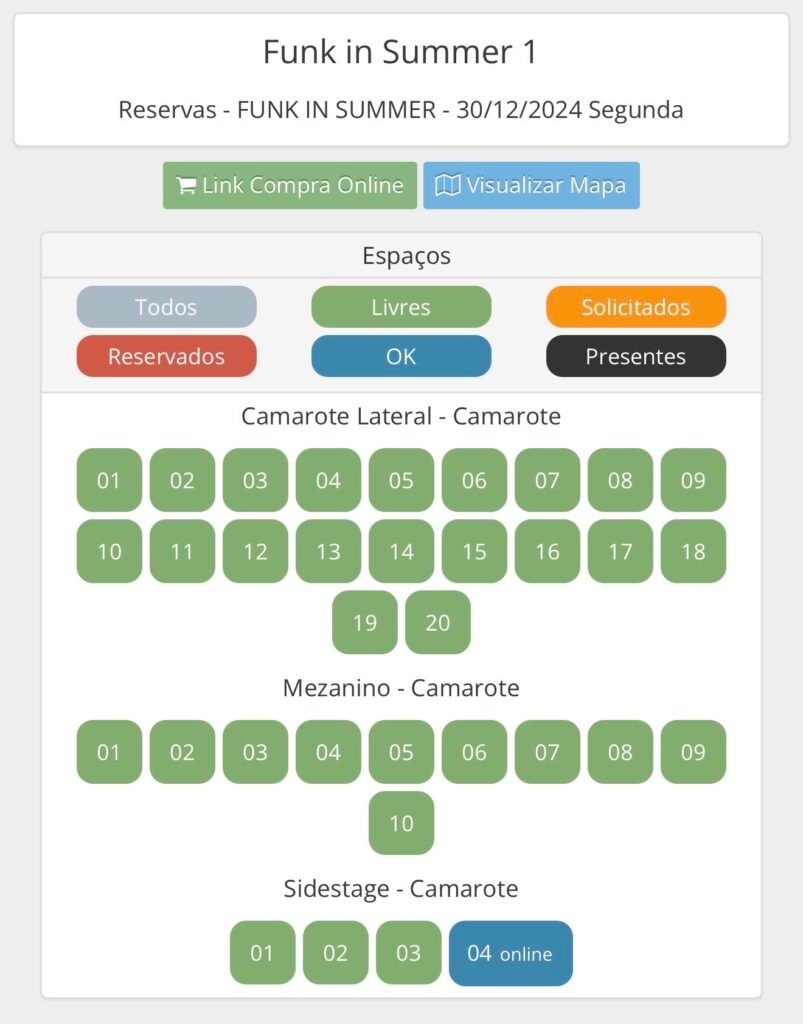Image resolution: width=803 pixels, height=1024 pixels.
Task: Open Sidestage space 04 online
Action: 510,953
